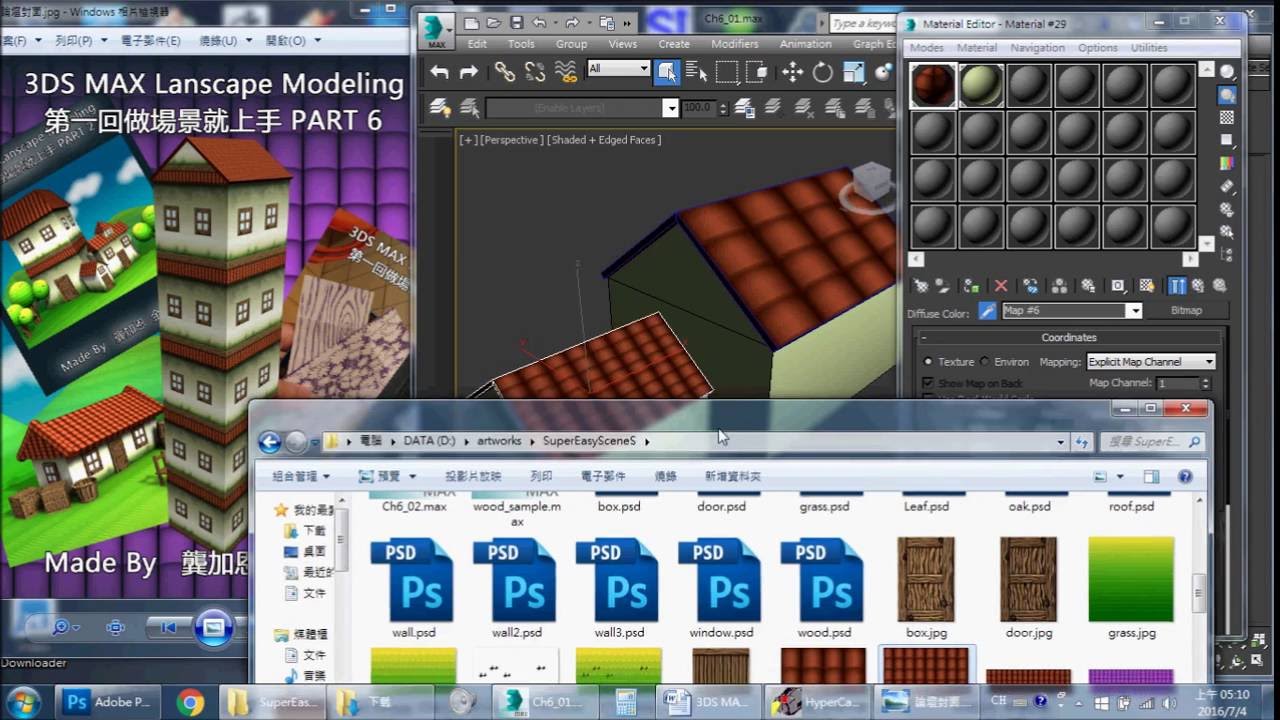Viewport: 1280px width, 720px height.
Task: Click the Unlink Selection tool
Action: pos(535,72)
